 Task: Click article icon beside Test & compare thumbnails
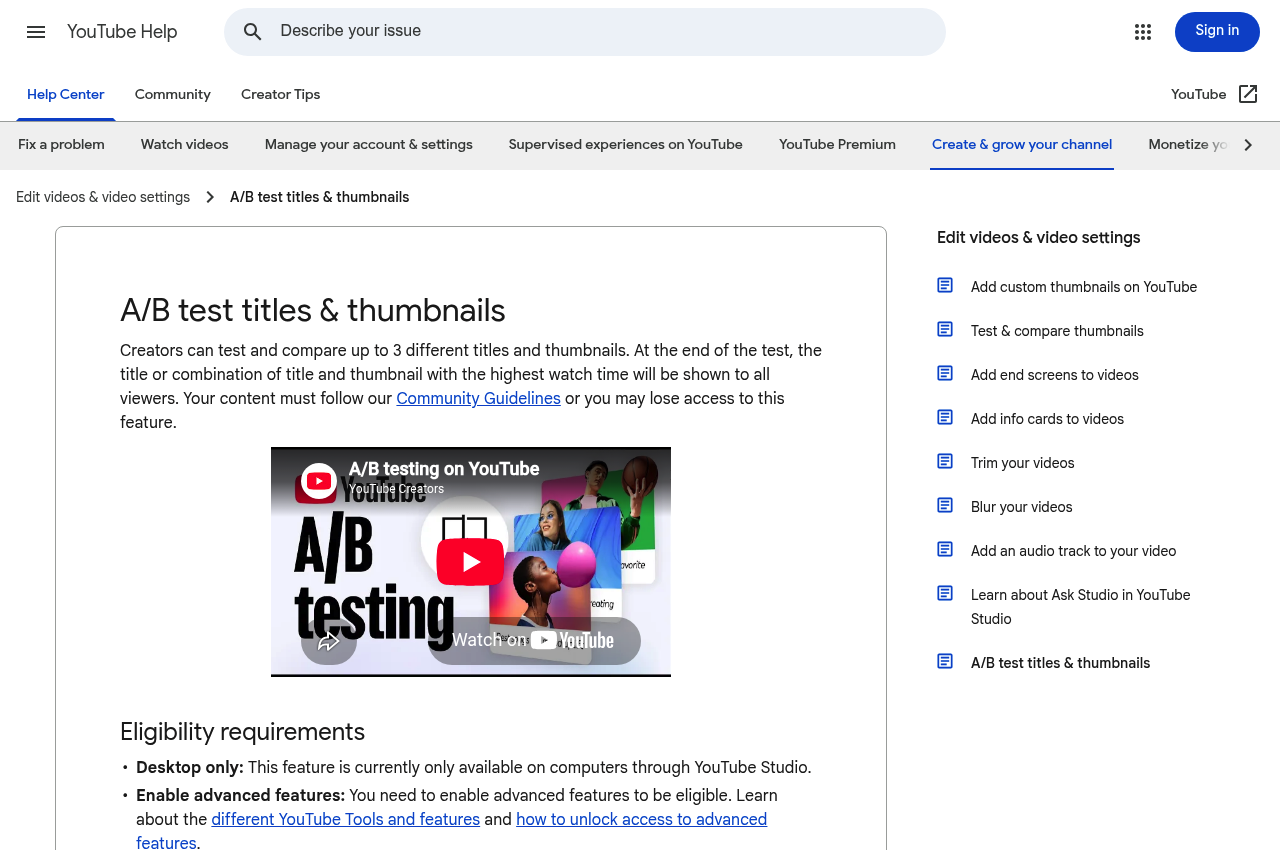(945, 329)
